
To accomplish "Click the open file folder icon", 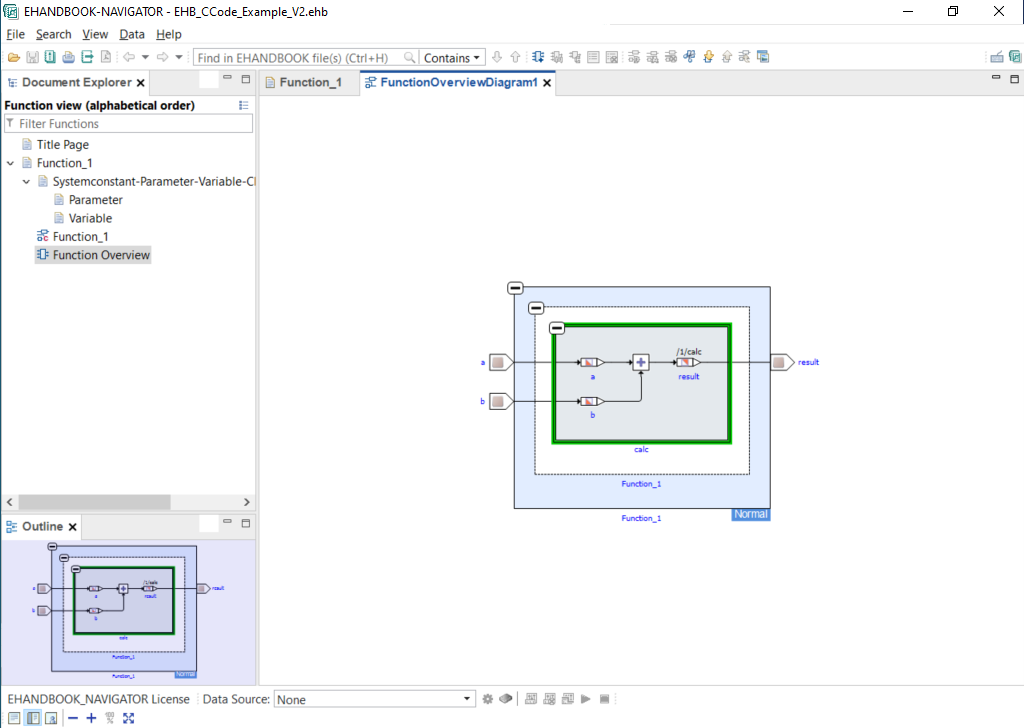I will pyautogui.click(x=14, y=57).
